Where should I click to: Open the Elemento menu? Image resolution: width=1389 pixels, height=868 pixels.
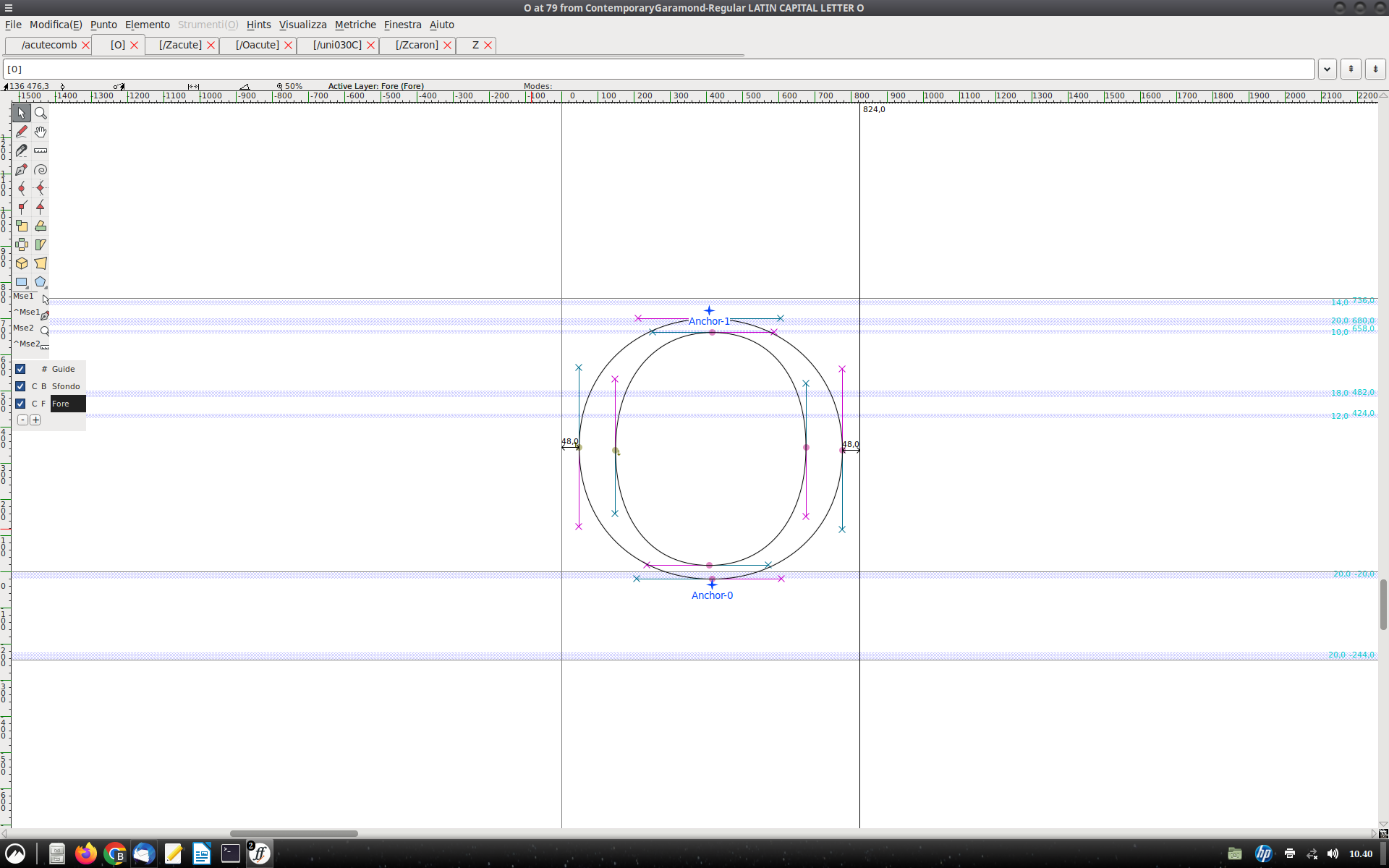[x=147, y=24]
